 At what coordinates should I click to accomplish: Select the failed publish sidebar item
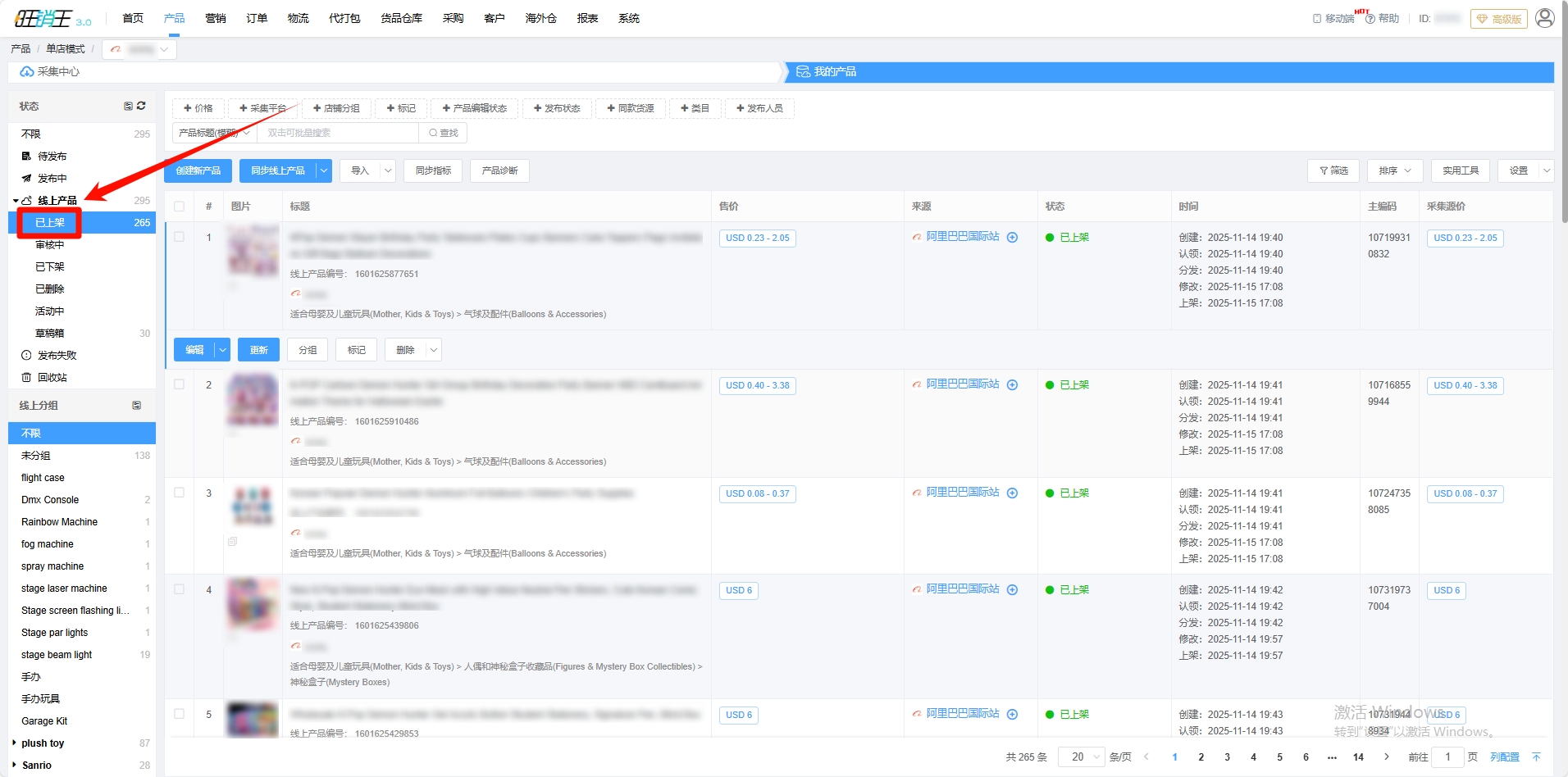tap(57, 356)
